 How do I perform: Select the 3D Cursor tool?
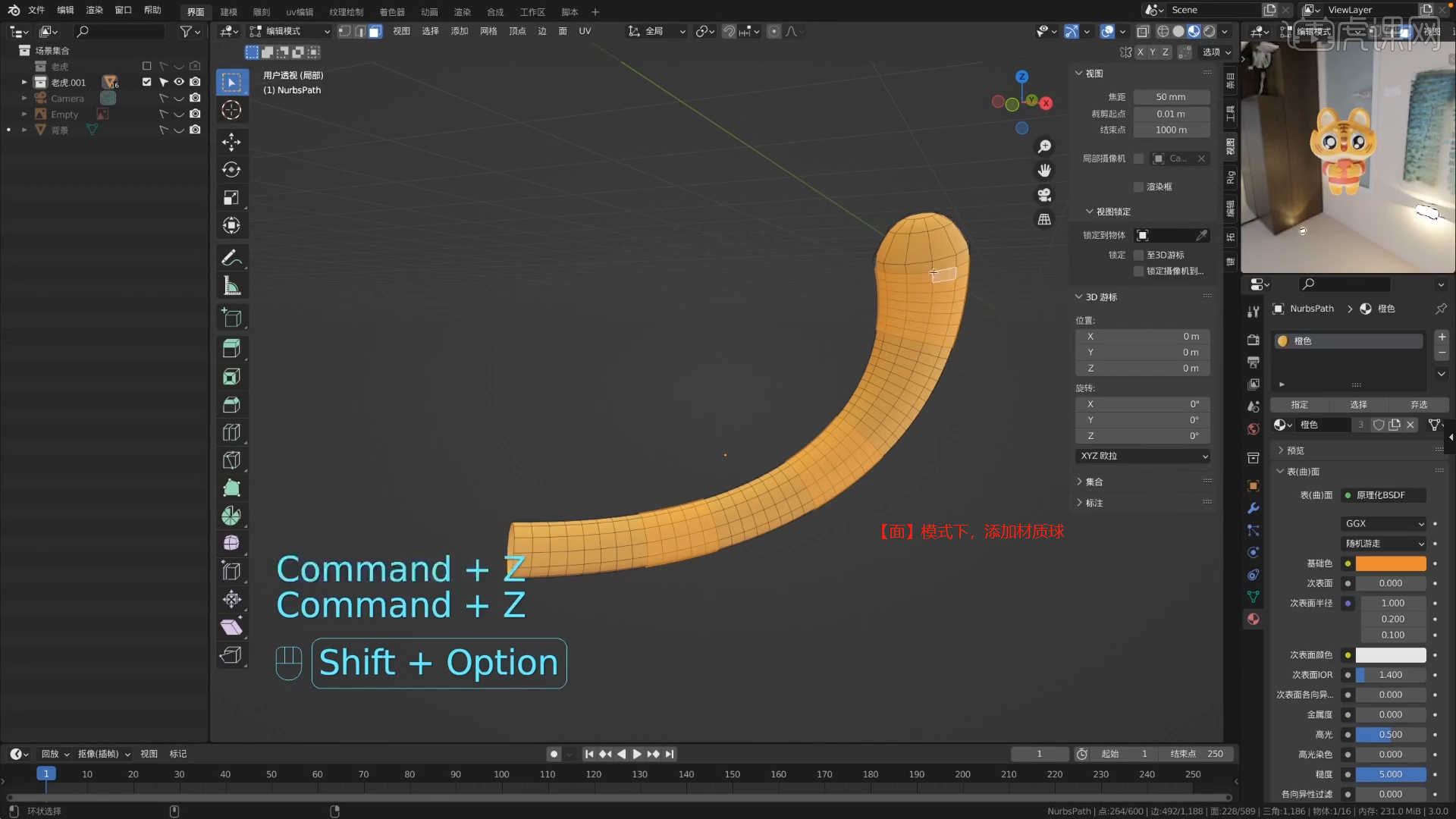(x=231, y=110)
